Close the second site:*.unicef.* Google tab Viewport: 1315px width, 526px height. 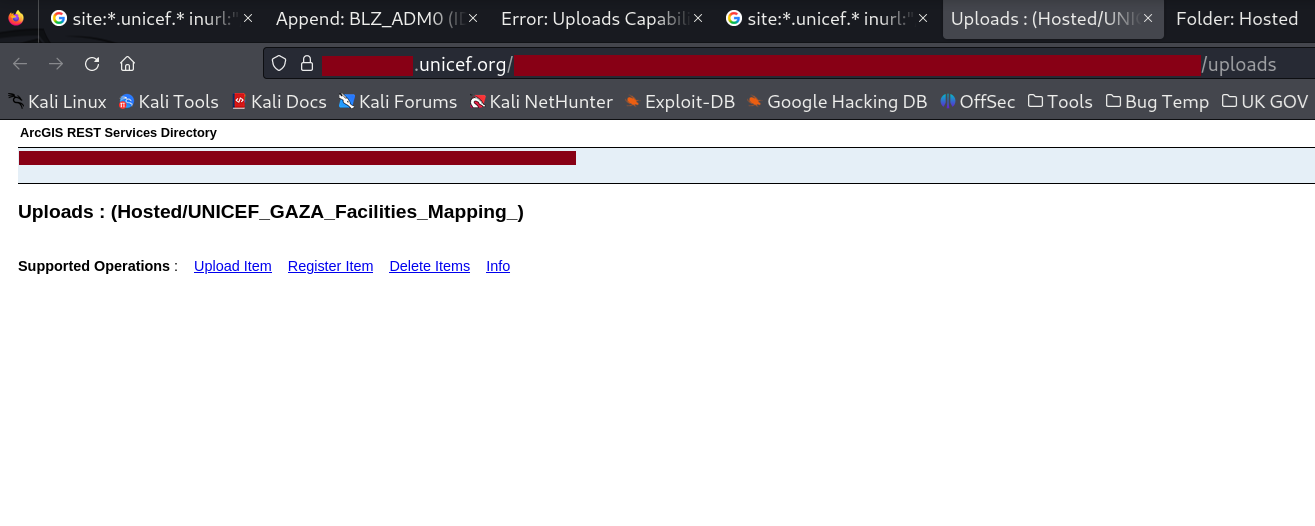(x=923, y=18)
